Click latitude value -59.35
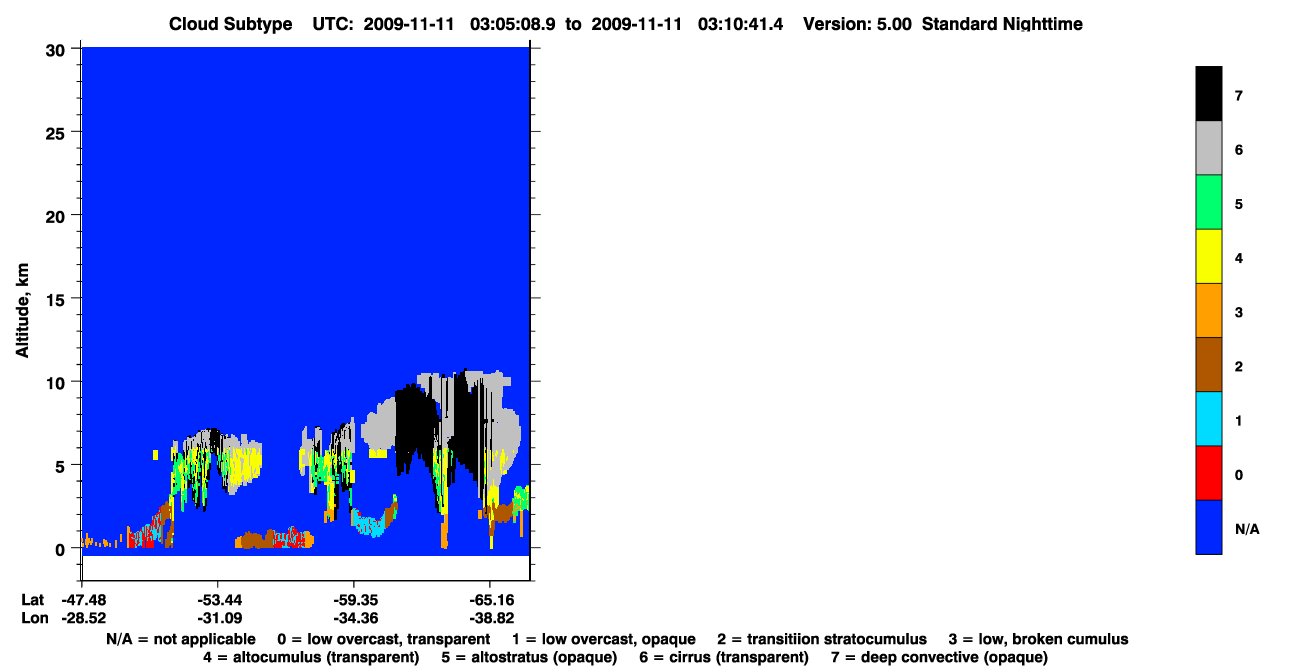Screen dimensions: 1300x667 (x=354, y=600)
